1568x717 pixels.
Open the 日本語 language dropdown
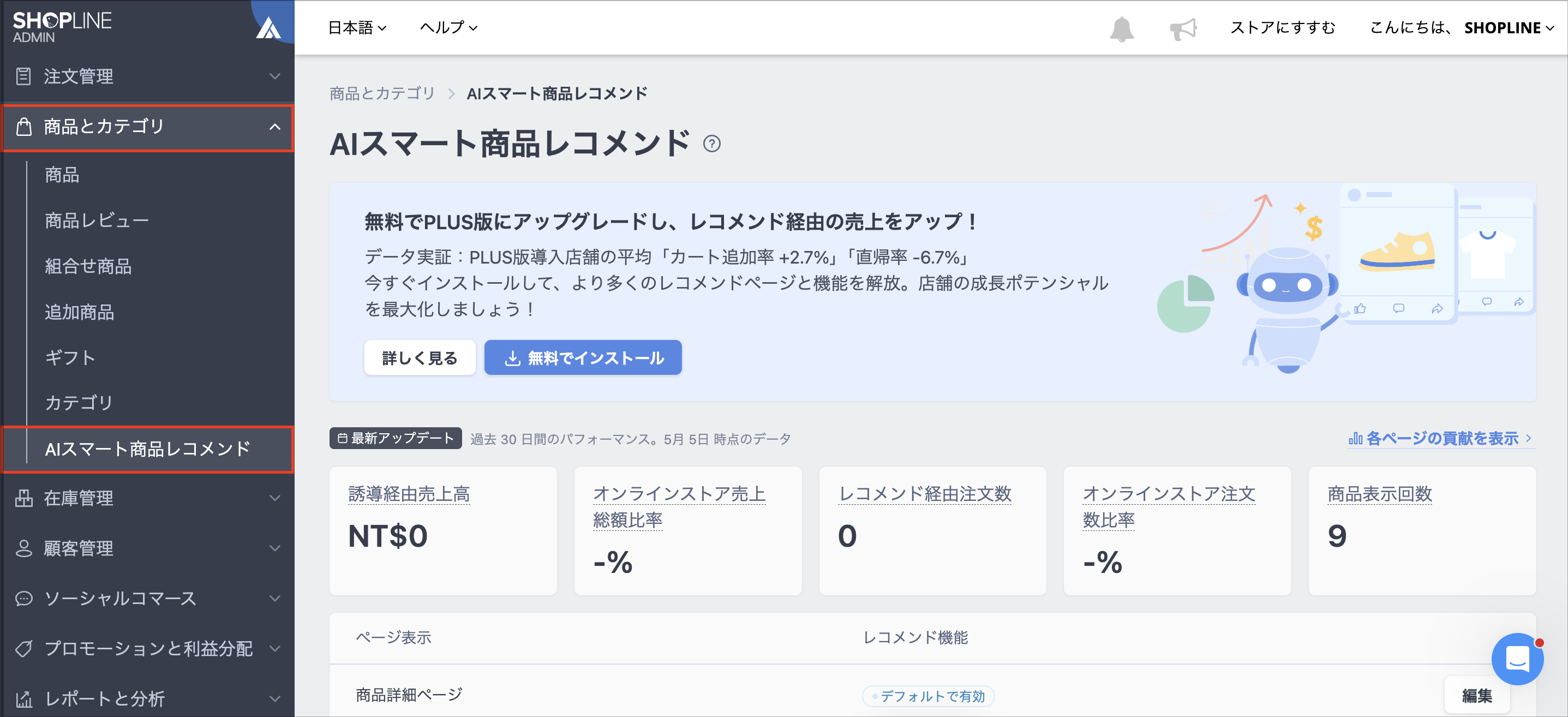tap(357, 27)
